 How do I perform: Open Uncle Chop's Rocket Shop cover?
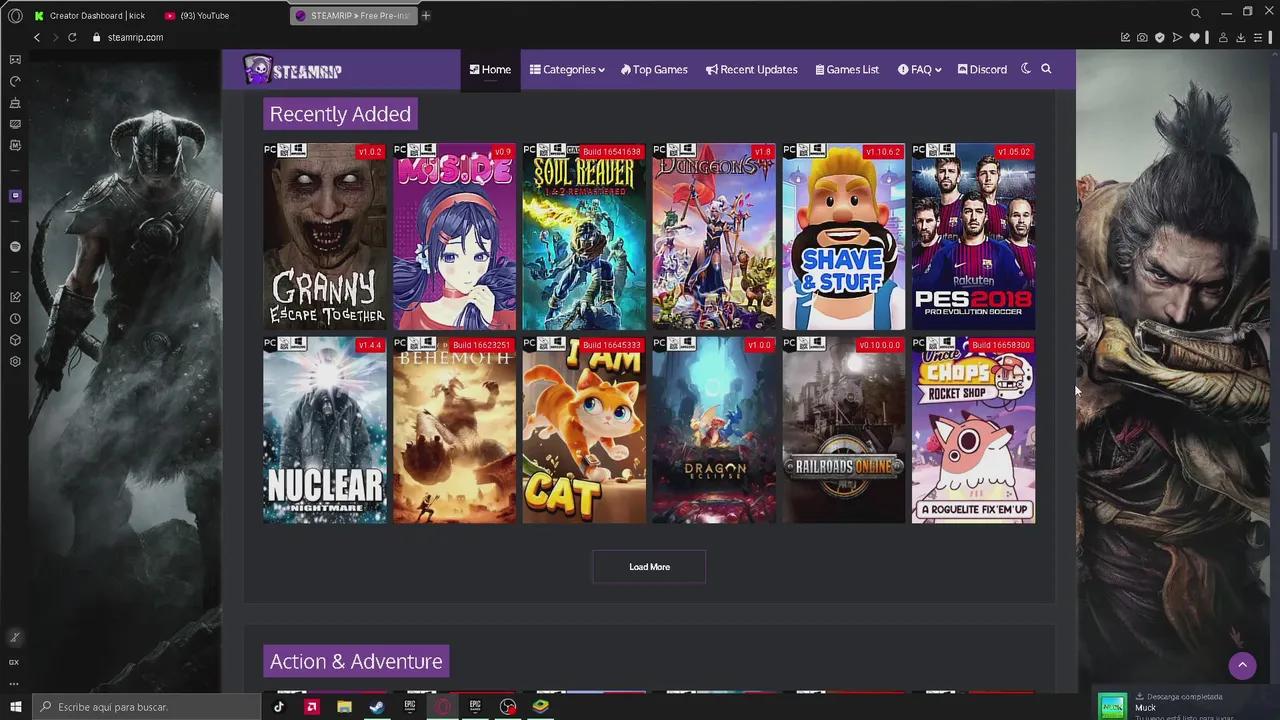973,430
